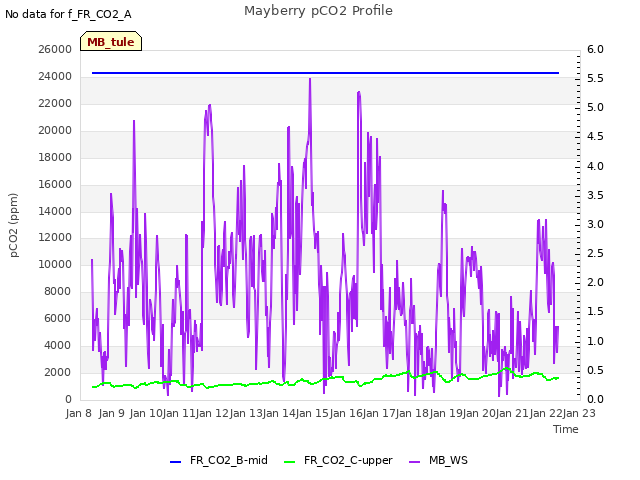Image resolution: width=640 pixels, height=480 pixels.
Task: Click 'No data for f_FR_CO2_A' message
Action: tap(68, 14)
